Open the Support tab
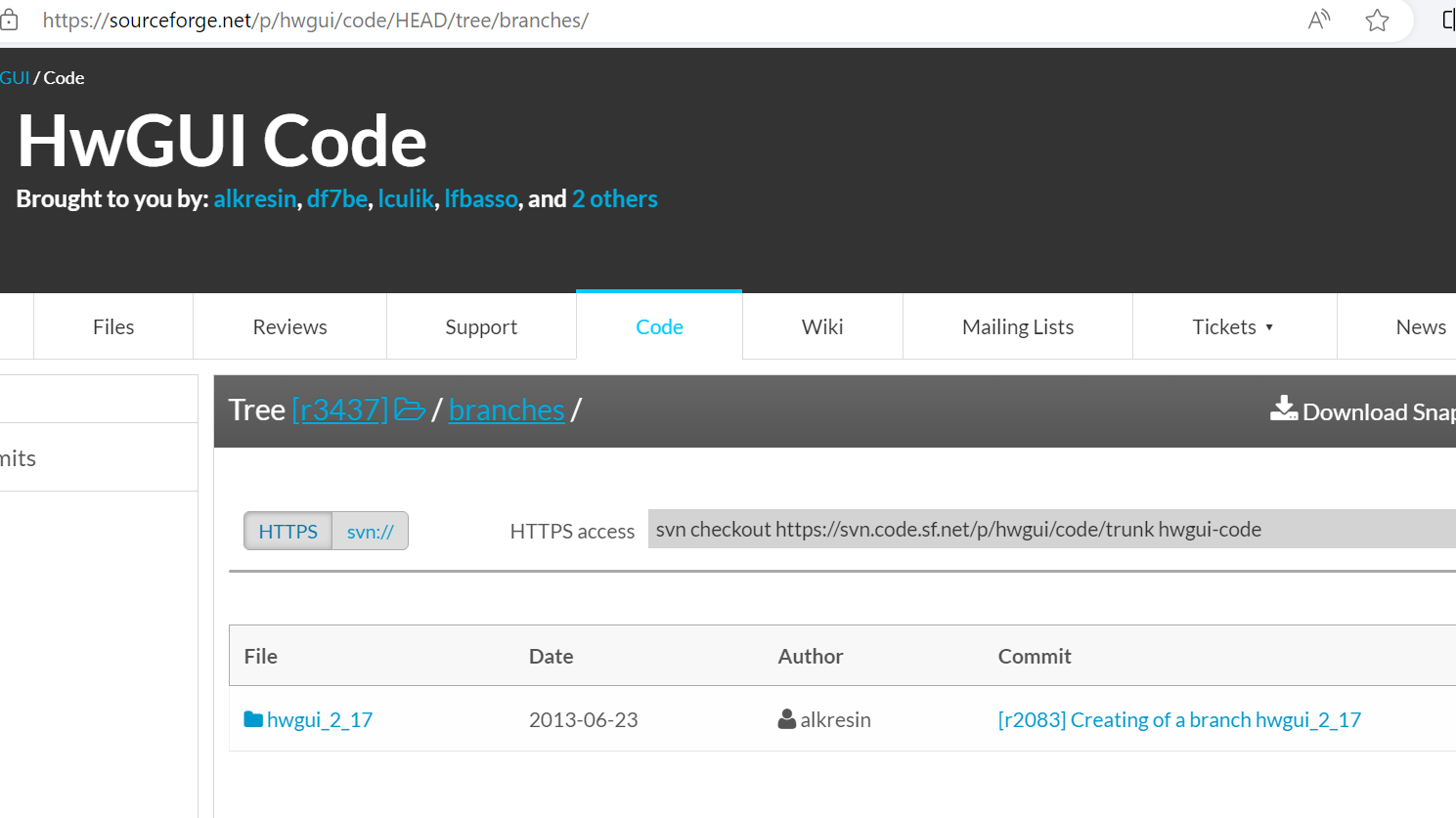This screenshot has height=818, width=1456. click(x=481, y=326)
